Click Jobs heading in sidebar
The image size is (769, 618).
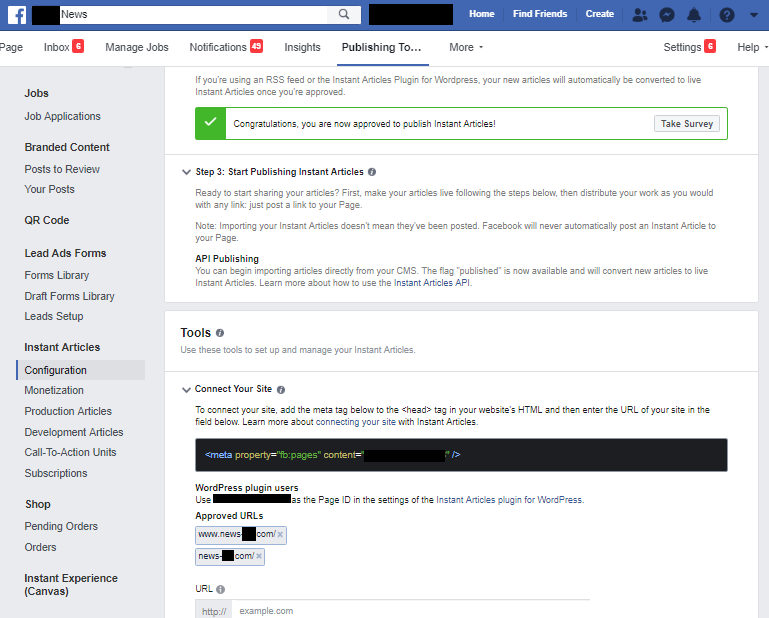pyautogui.click(x=36, y=93)
